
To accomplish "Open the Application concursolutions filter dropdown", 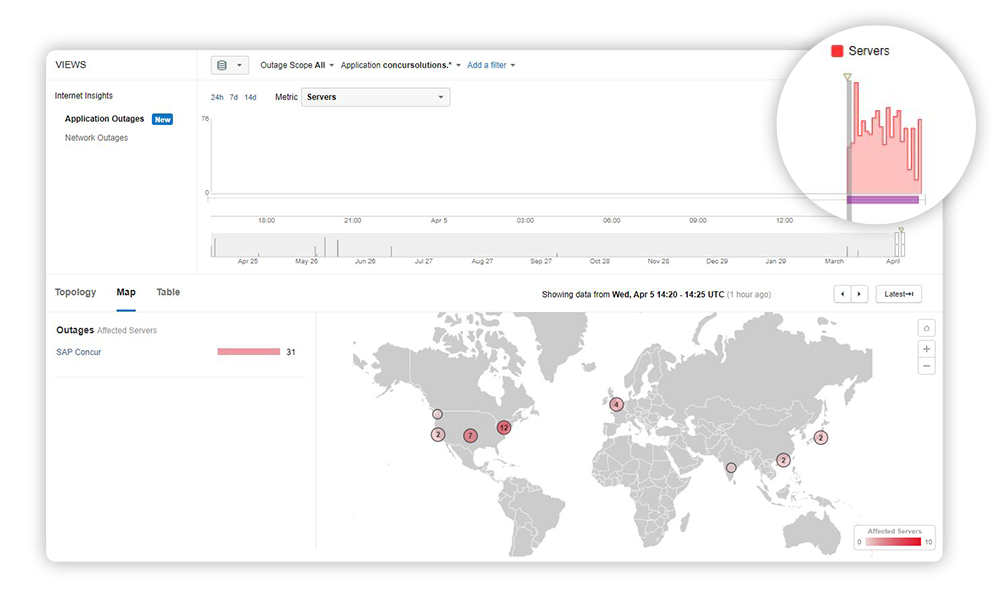I will coord(401,65).
